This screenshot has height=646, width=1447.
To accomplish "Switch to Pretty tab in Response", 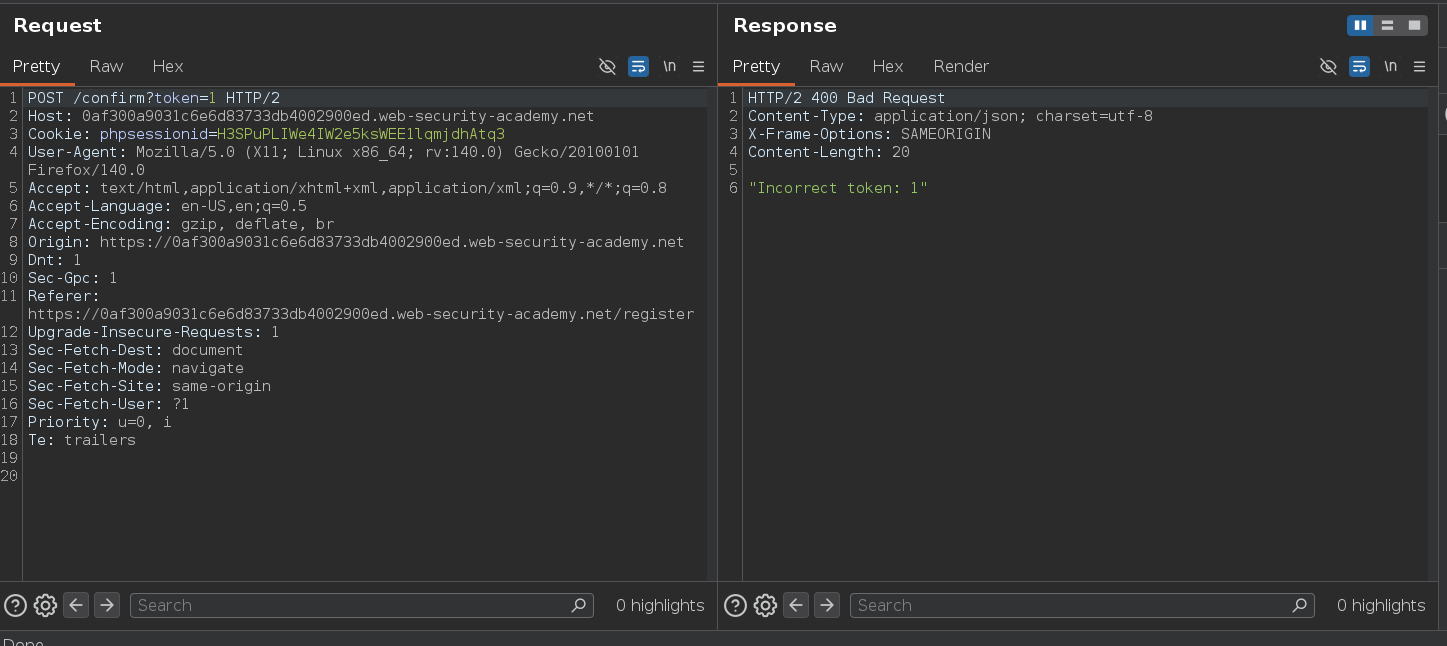I will click(x=756, y=66).
